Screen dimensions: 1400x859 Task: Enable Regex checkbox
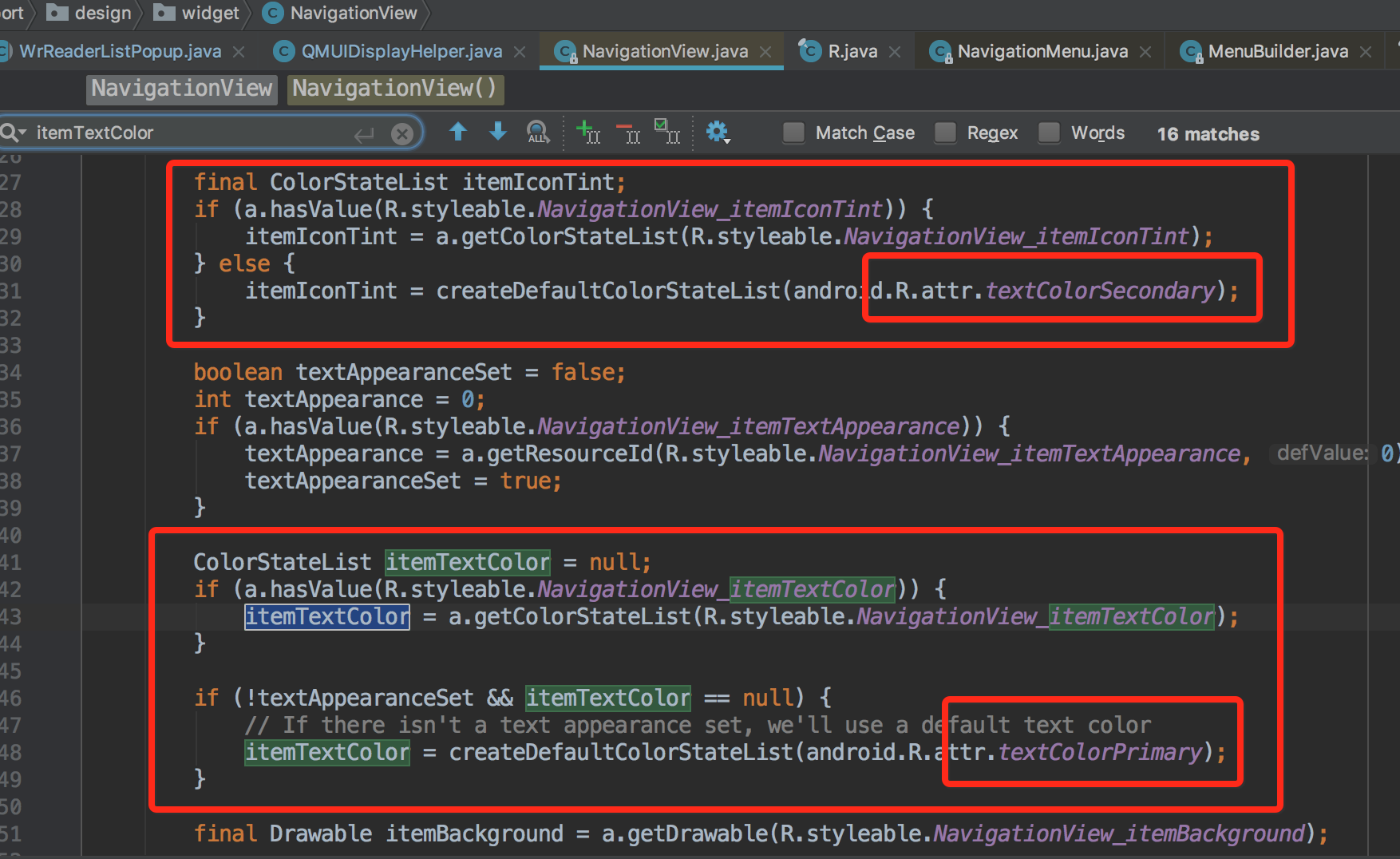(945, 133)
